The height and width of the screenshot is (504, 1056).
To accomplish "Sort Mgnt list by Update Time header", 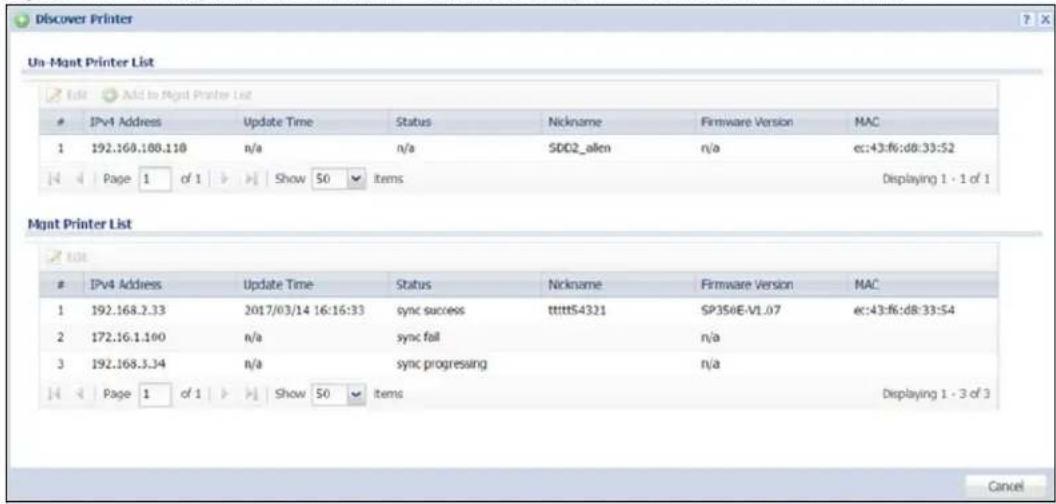I will point(311,285).
